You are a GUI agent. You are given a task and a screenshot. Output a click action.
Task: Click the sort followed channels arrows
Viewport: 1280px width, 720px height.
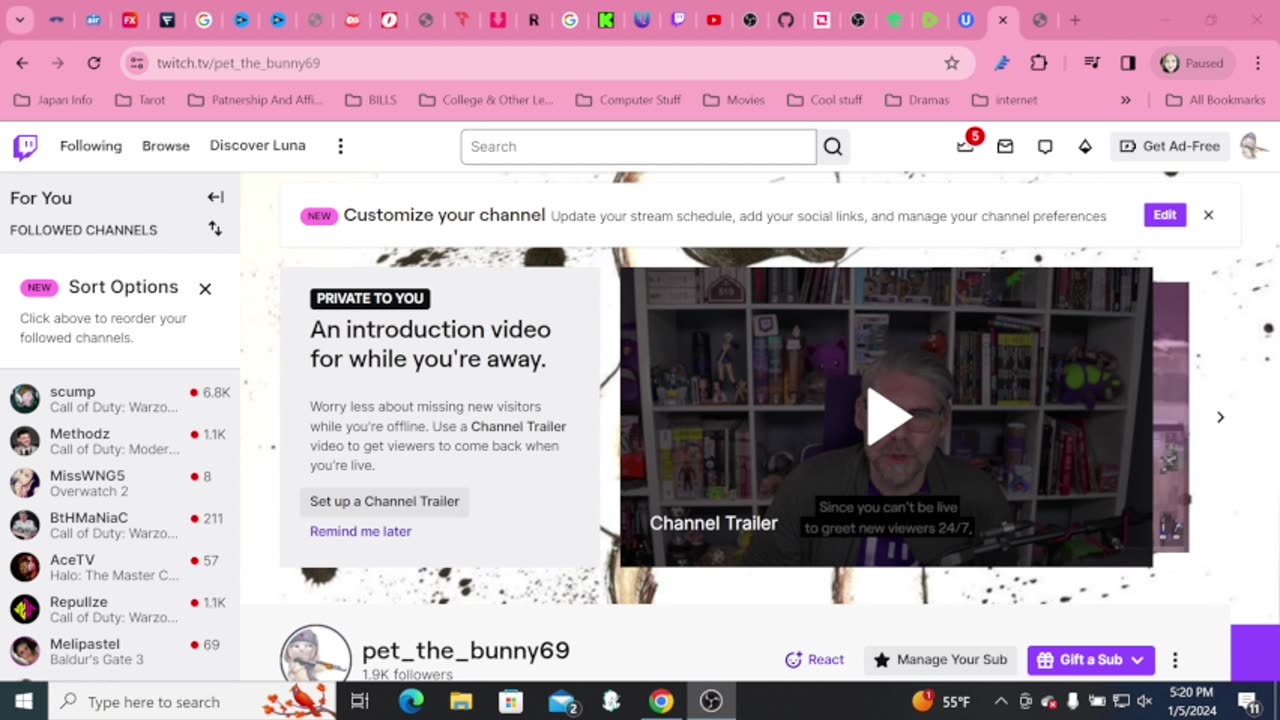[215, 229]
